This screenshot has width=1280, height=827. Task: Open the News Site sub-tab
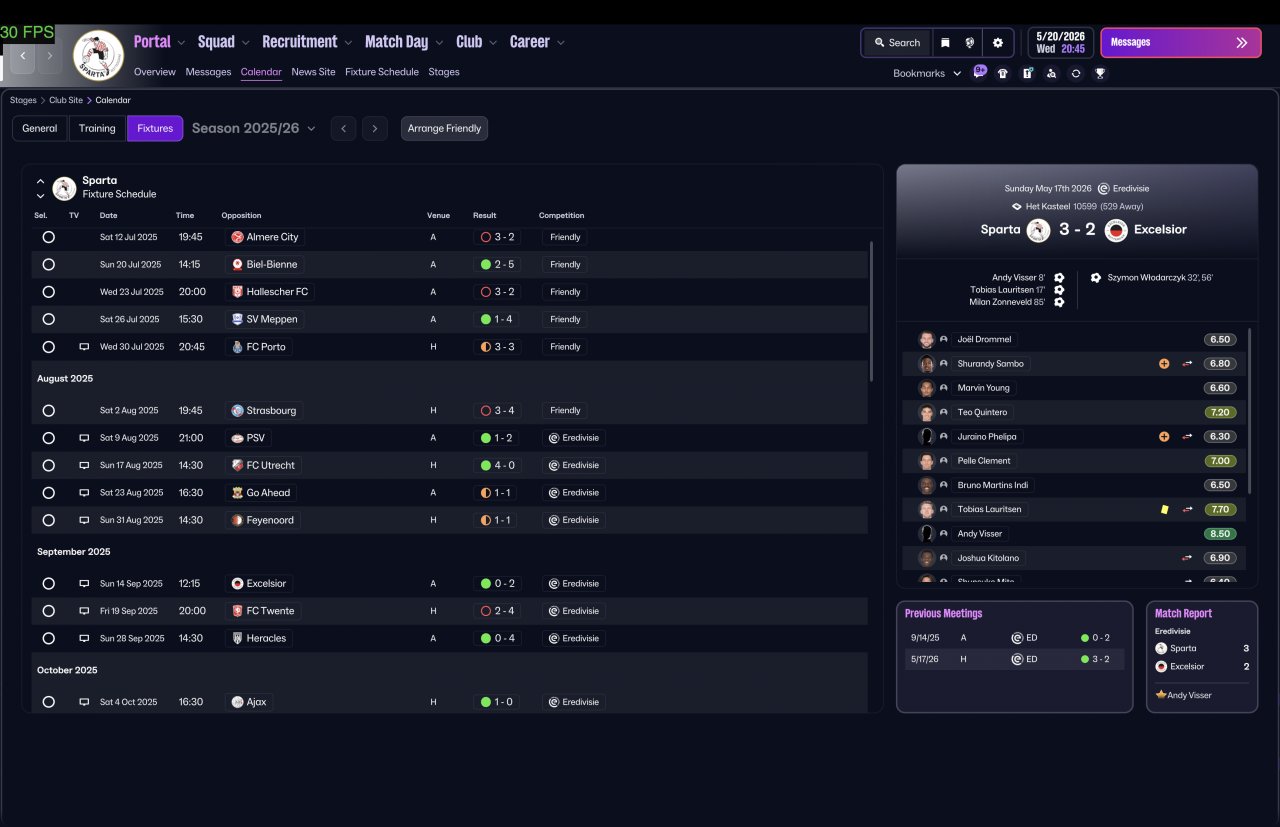pyautogui.click(x=313, y=72)
